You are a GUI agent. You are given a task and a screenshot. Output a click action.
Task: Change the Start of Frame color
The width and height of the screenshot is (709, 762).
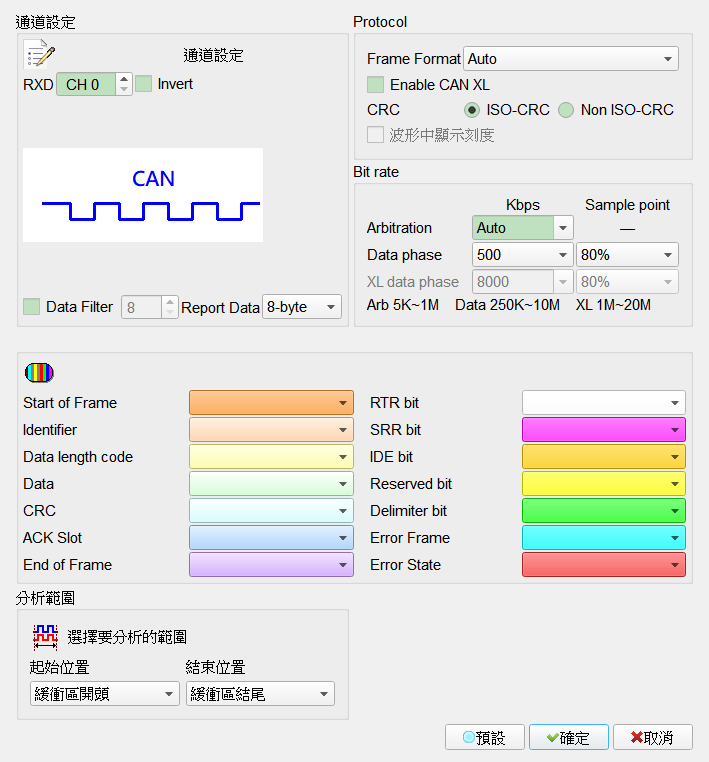pos(271,403)
